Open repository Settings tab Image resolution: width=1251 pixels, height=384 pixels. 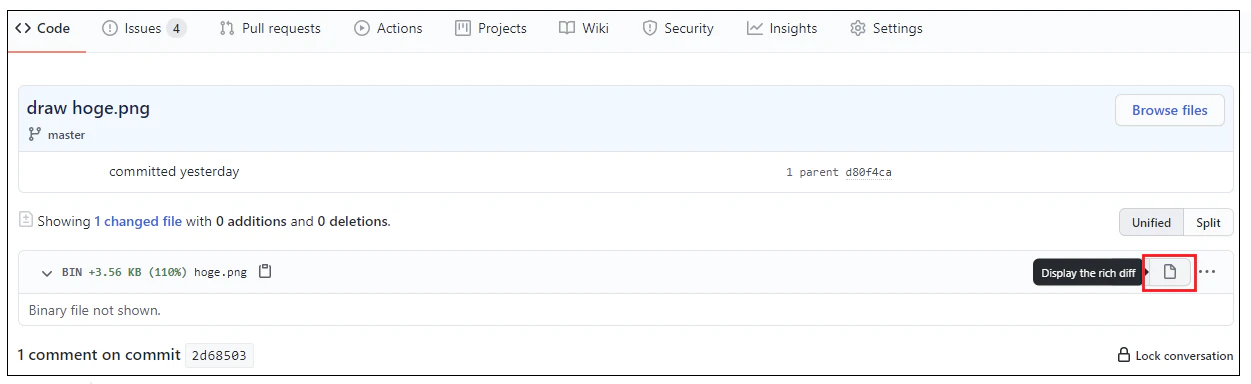886,28
